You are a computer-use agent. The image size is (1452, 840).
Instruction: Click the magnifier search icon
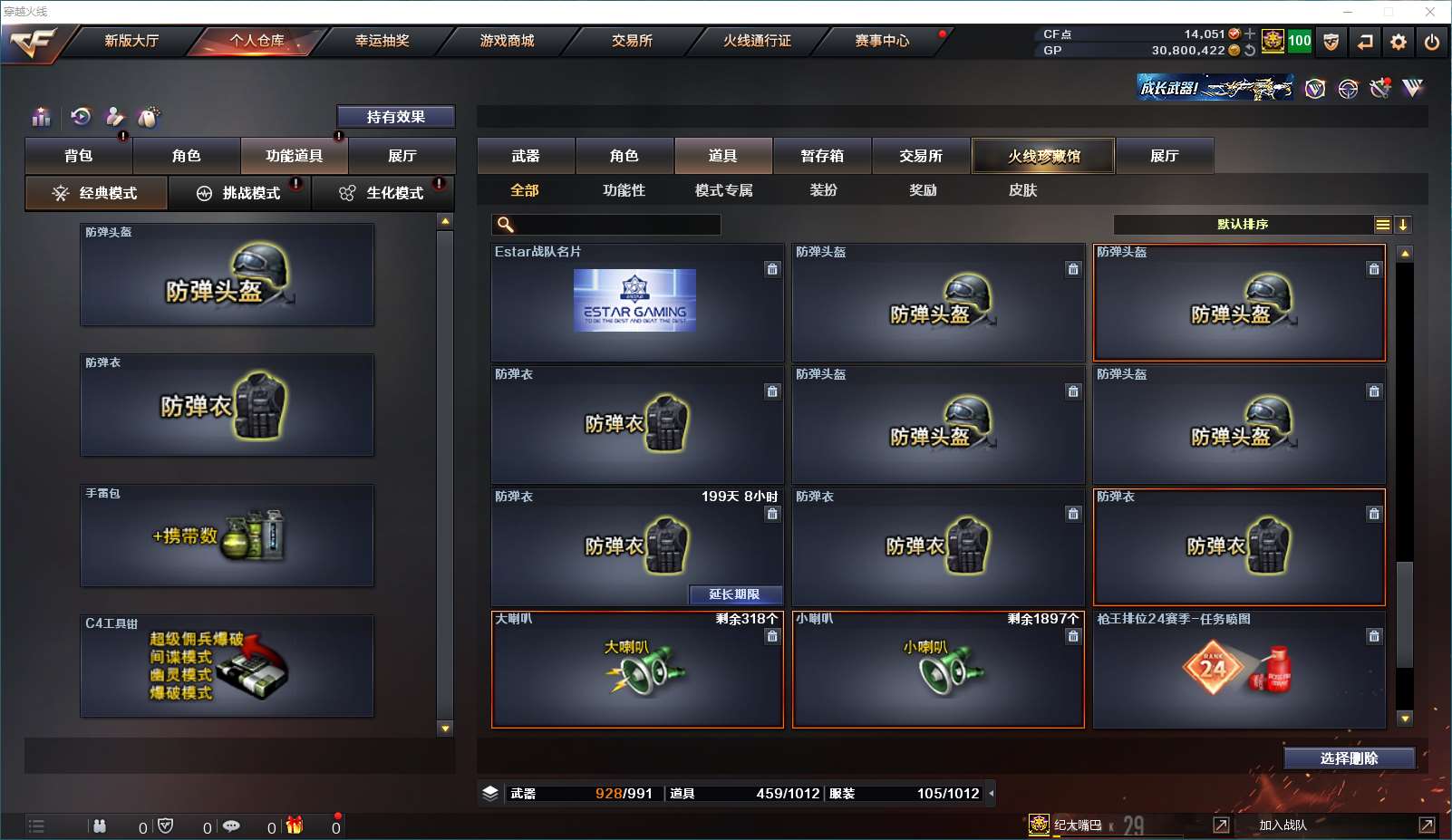tap(506, 225)
